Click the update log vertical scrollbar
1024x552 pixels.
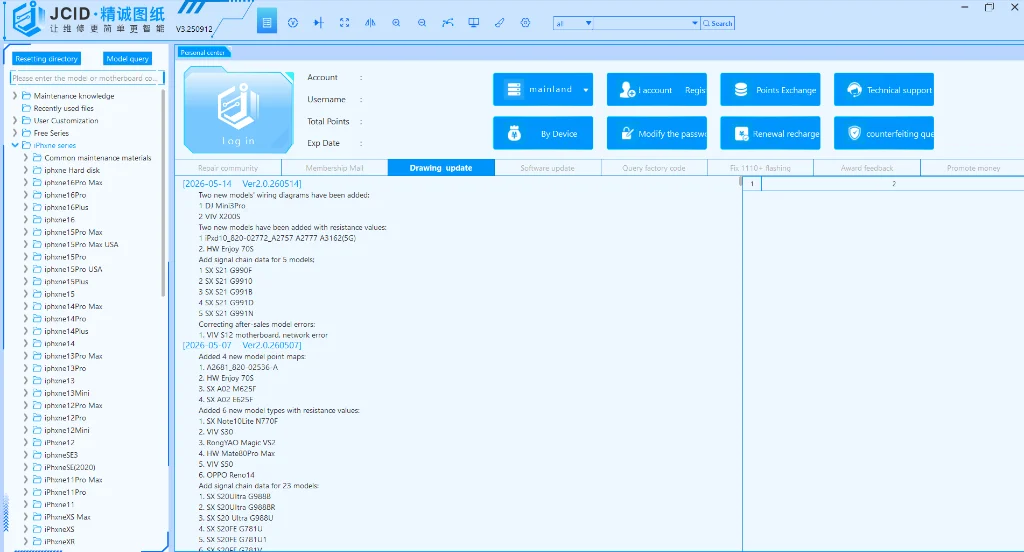(740, 182)
